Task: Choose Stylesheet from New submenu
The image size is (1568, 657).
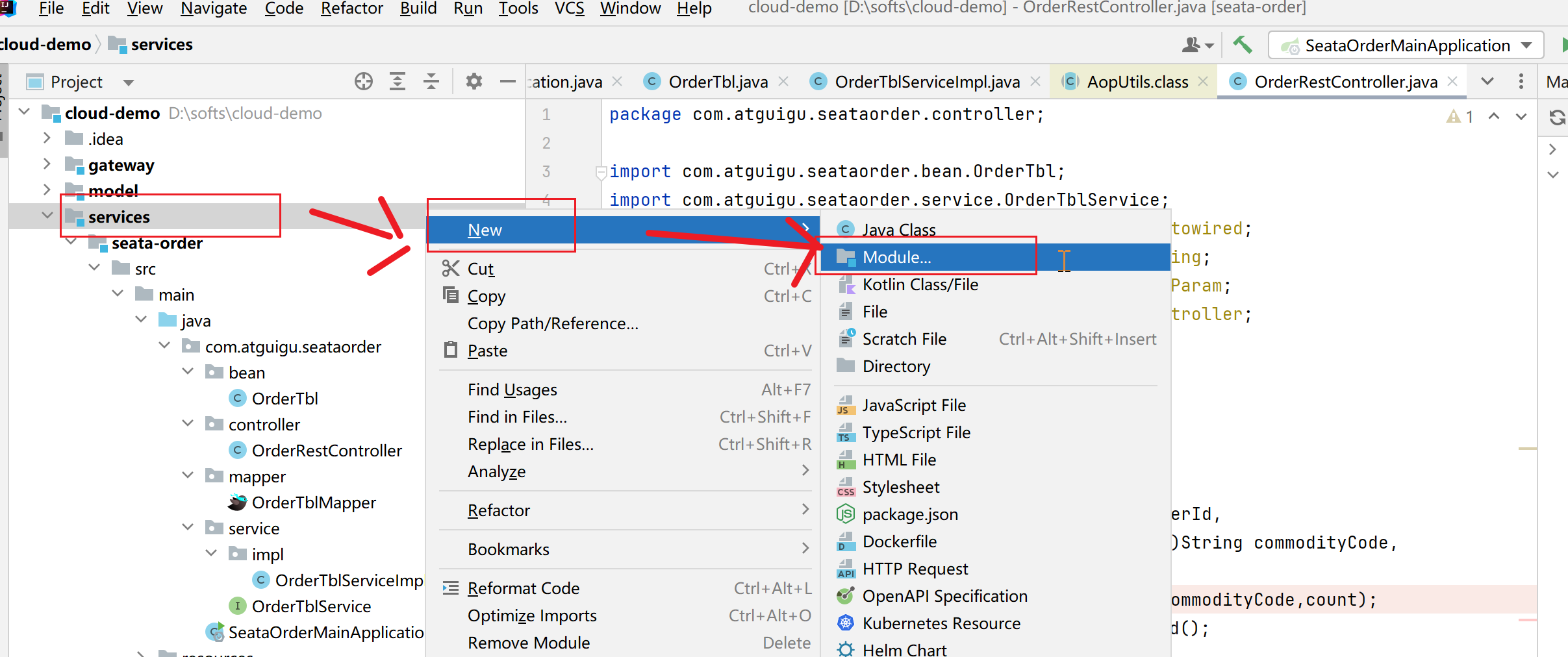Action: pyautogui.click(x=996, y=487)
